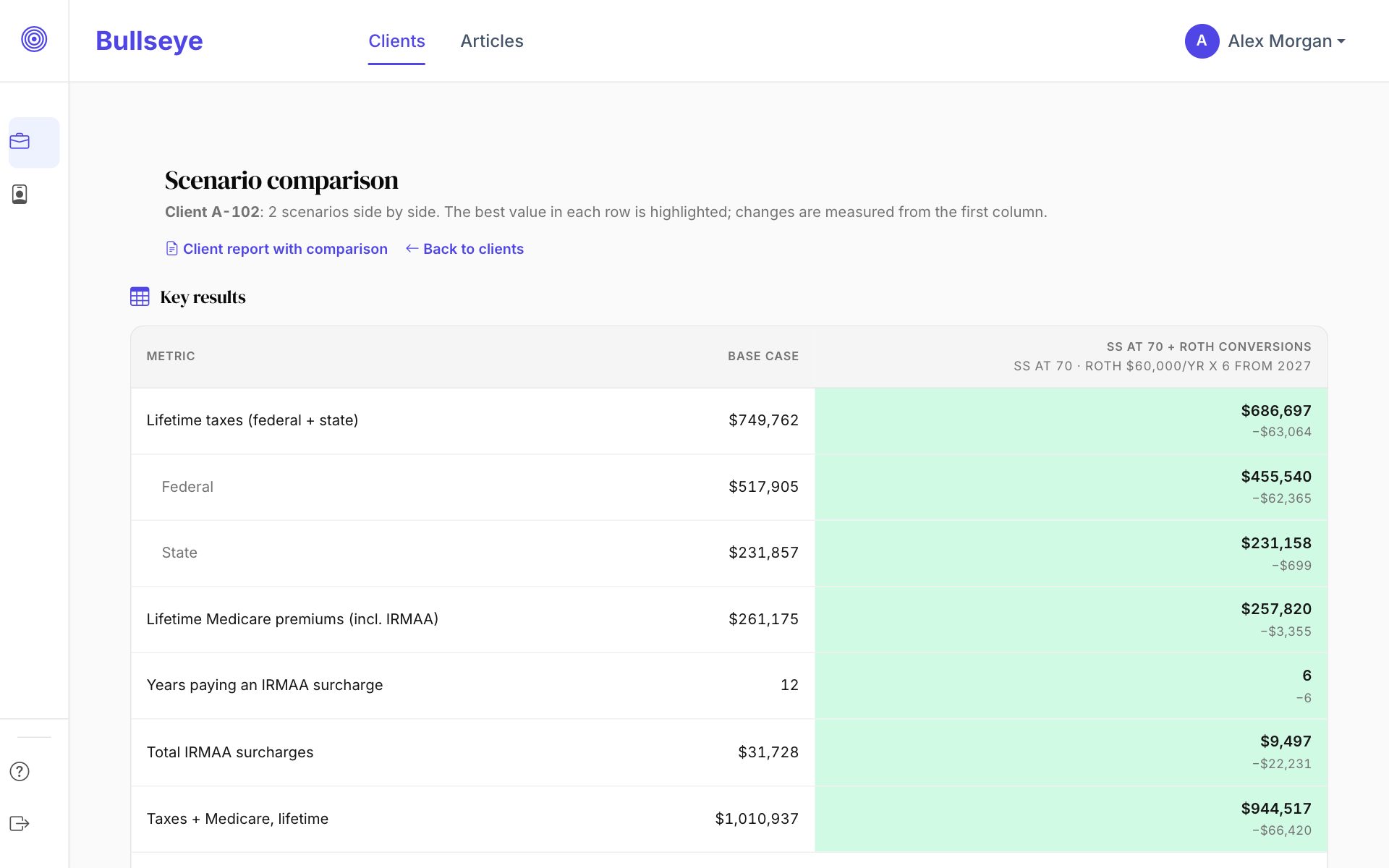This screenshot has height=868, width=1389.
Task: Open the contact book sidebar icon
Action: [20, 194]
